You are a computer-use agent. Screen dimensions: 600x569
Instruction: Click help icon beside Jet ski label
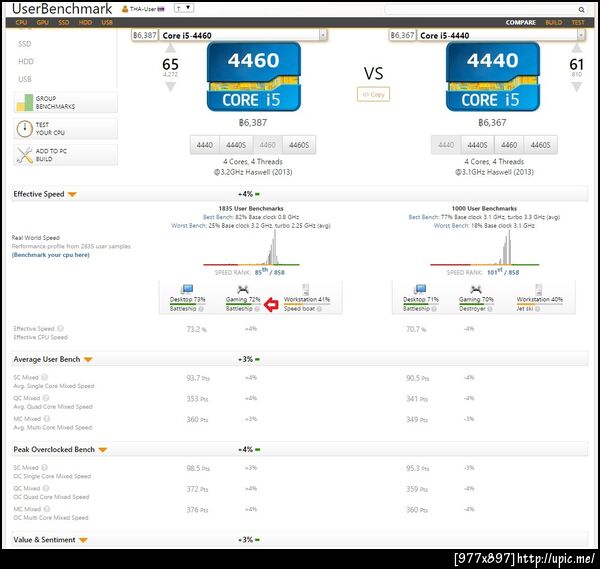pyautogui.click(x=538, y=309)
